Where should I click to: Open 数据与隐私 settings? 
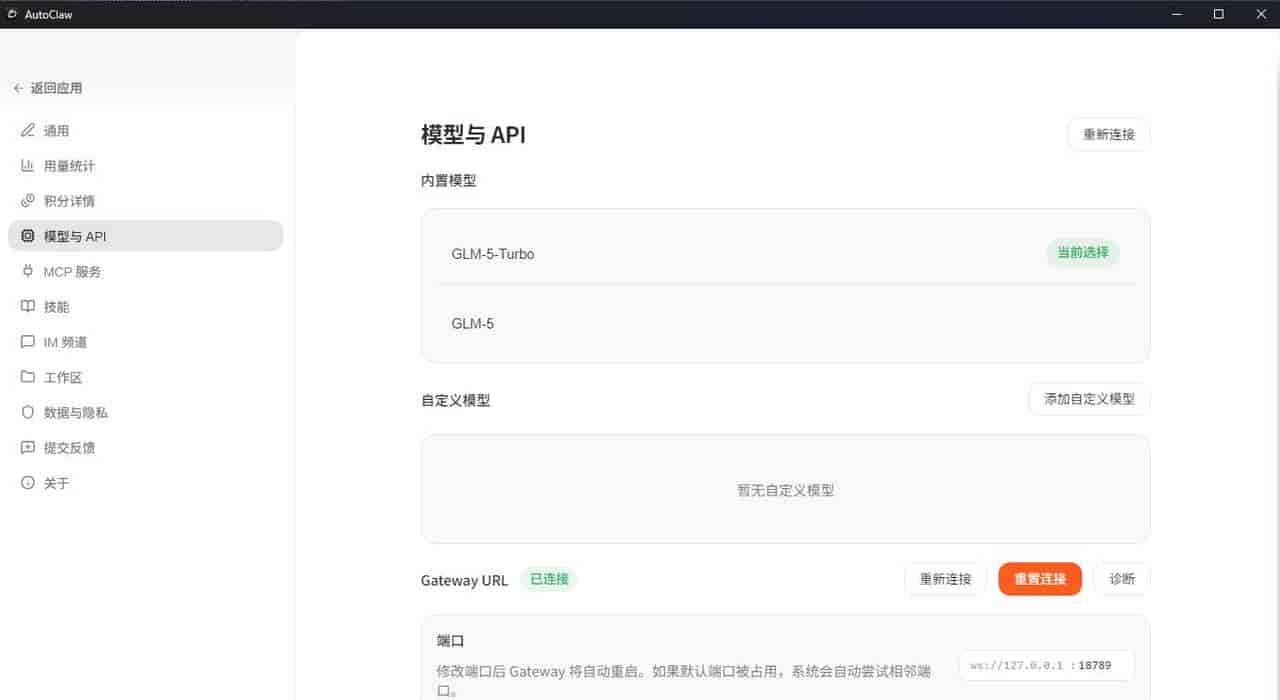point(146,412)
